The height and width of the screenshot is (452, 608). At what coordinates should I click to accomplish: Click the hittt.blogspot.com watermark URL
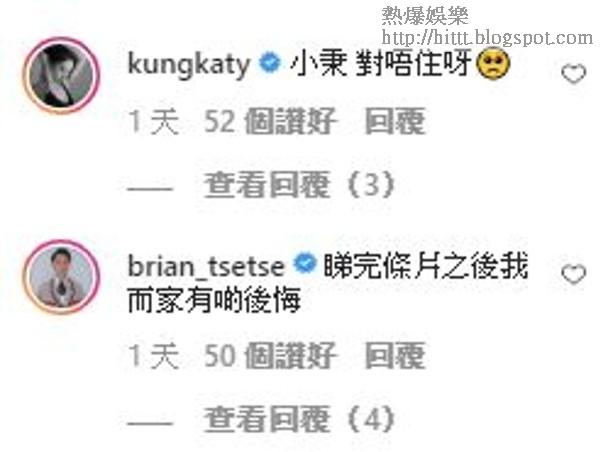[487, 38]
